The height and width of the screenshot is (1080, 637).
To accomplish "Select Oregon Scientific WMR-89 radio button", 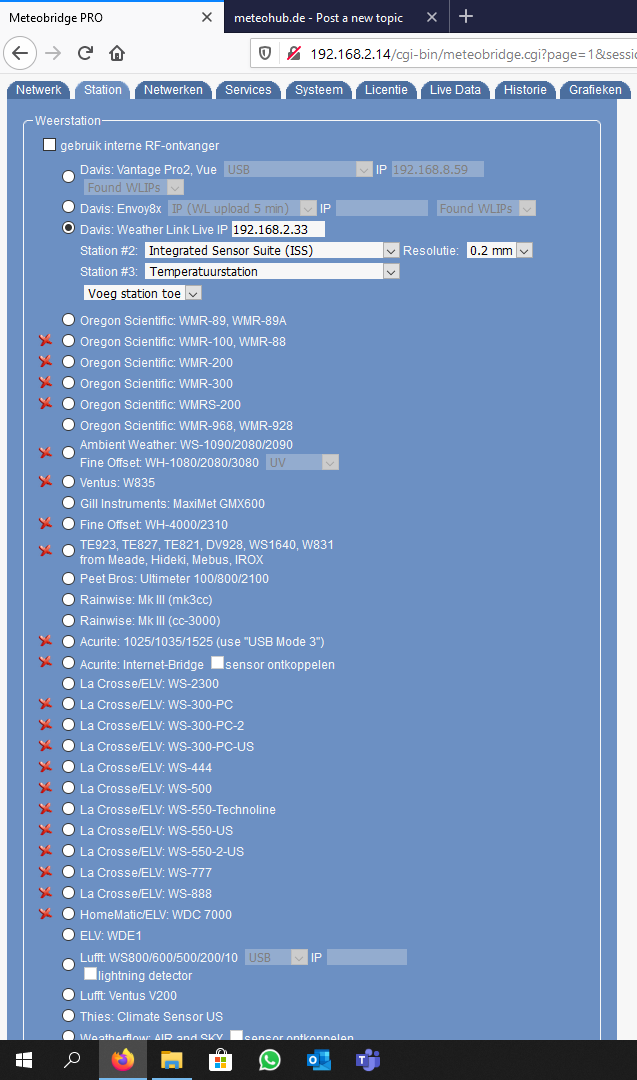I will click(68, 320).
